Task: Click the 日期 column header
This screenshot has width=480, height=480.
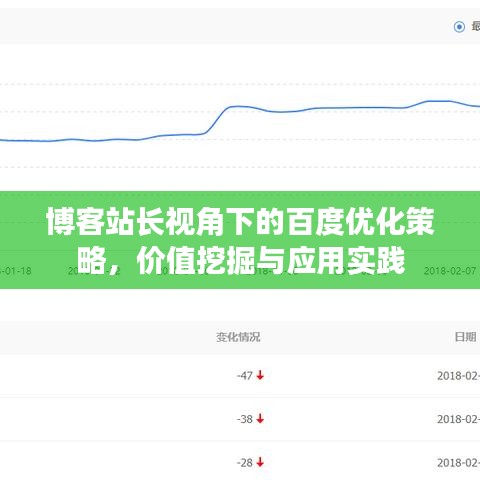Action: (x=465, y=337)
